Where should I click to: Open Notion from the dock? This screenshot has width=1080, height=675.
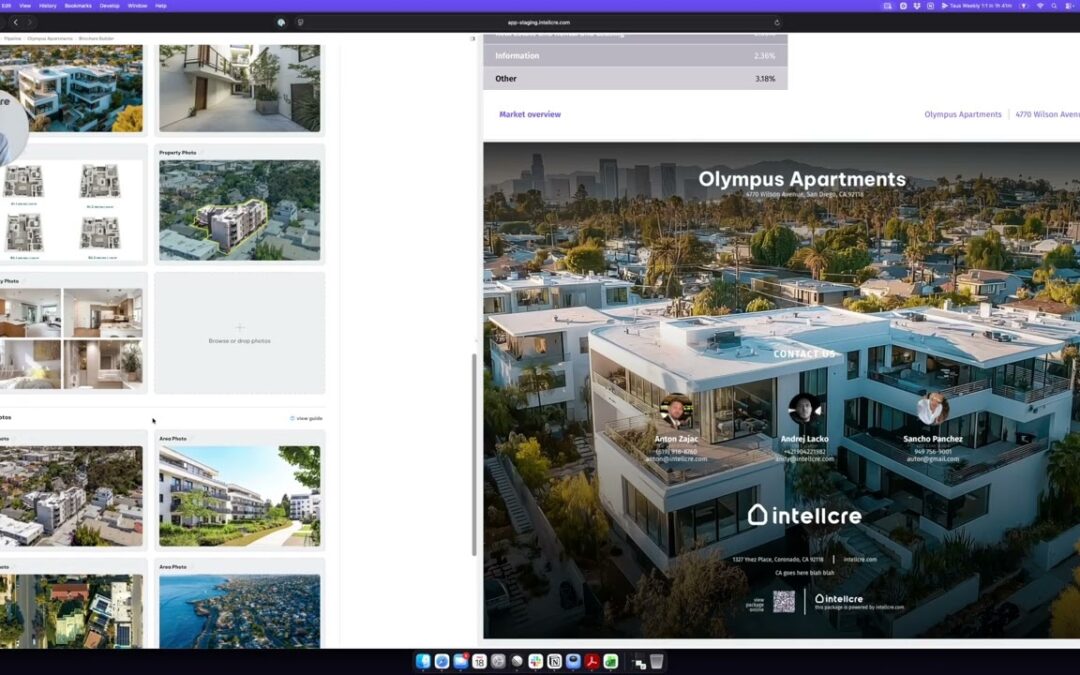coord(554,661)
